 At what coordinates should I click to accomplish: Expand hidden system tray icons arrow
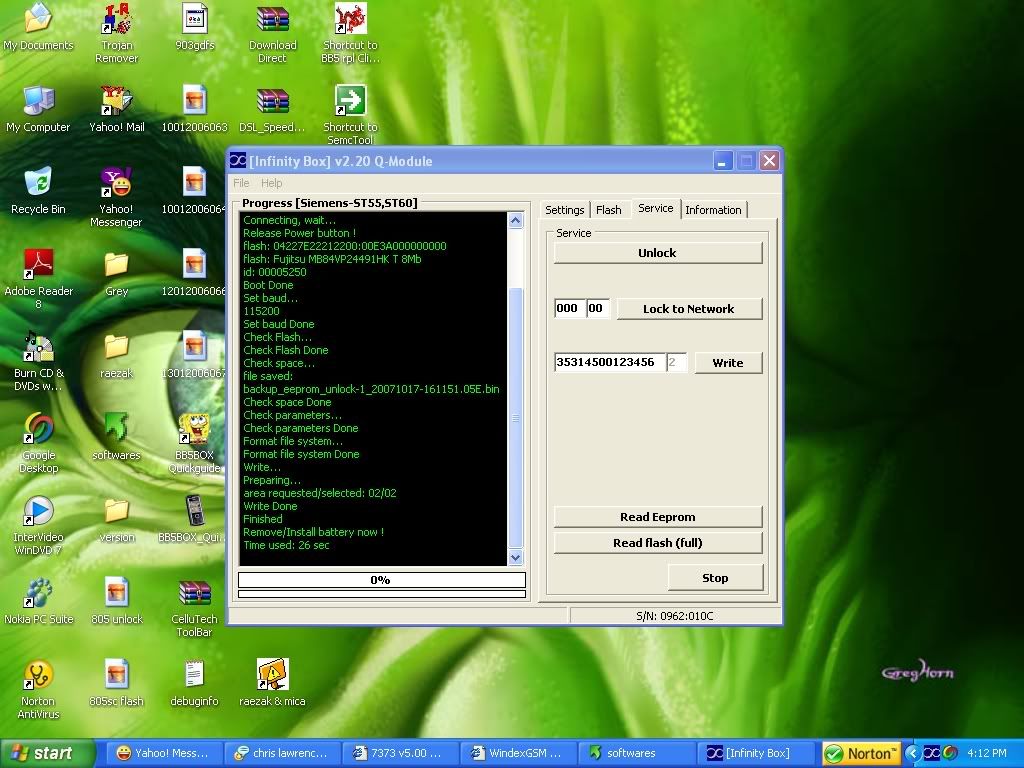click(x=912, y=753)
